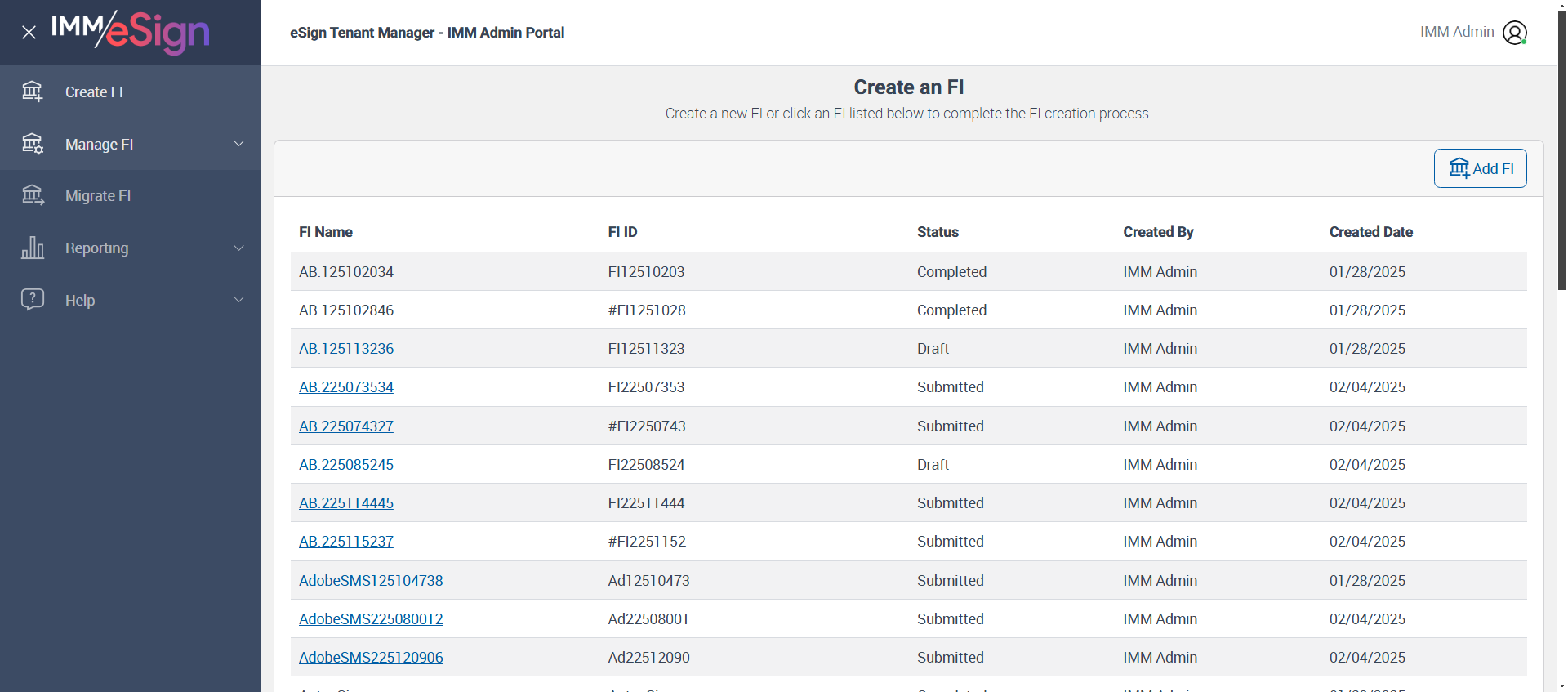This screenshot has width=1568, height=692.
Task: Click the IMM eSign logo
Action: 131,32
